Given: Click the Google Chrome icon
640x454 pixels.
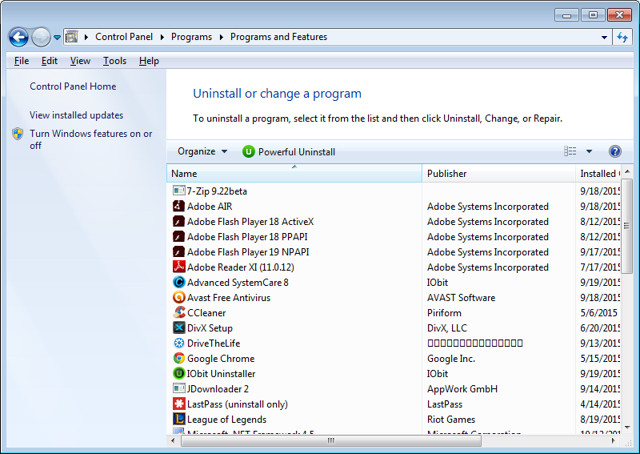Looking at the screenshot, I should pyautogui.click(x=179, y=358).
